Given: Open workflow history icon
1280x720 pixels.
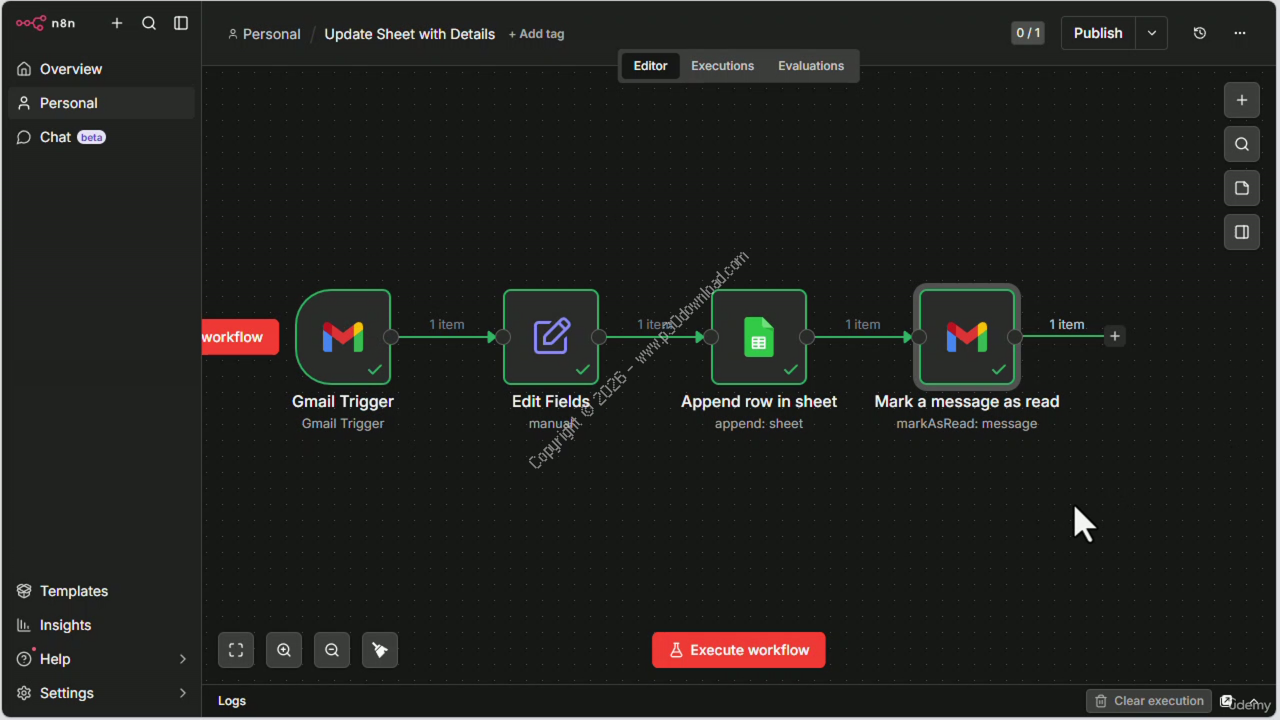Looking at the screenshot, I should pyautogui.click(x=1200, y=33).
